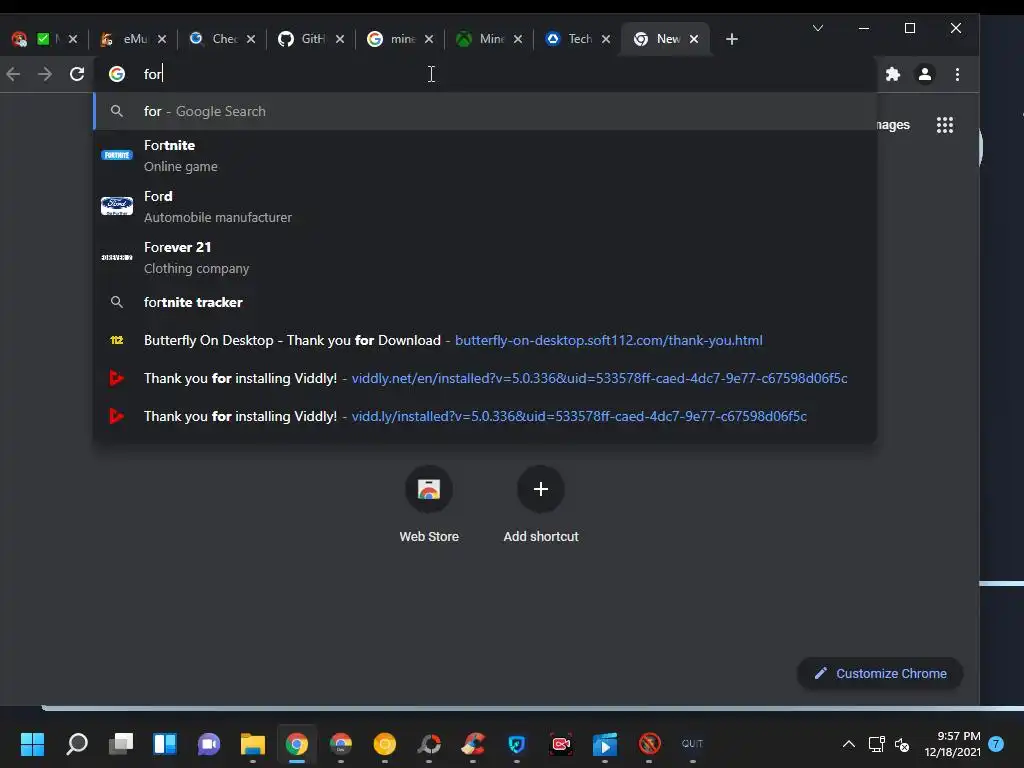
Task: Close the New tab
Action: click(694, 39)
